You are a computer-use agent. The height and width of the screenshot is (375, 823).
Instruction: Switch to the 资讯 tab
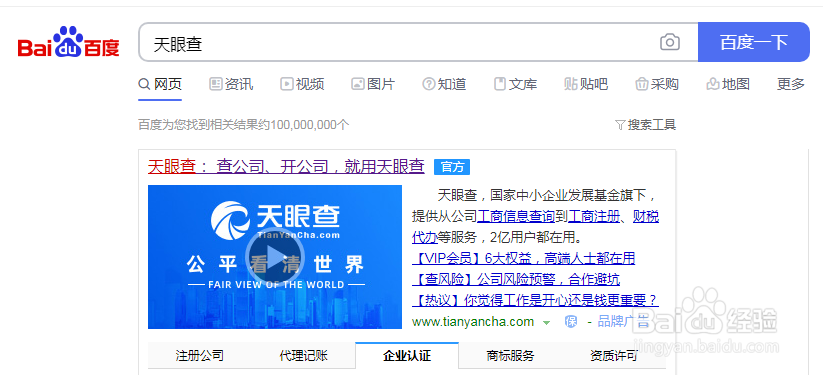point(231,84)
